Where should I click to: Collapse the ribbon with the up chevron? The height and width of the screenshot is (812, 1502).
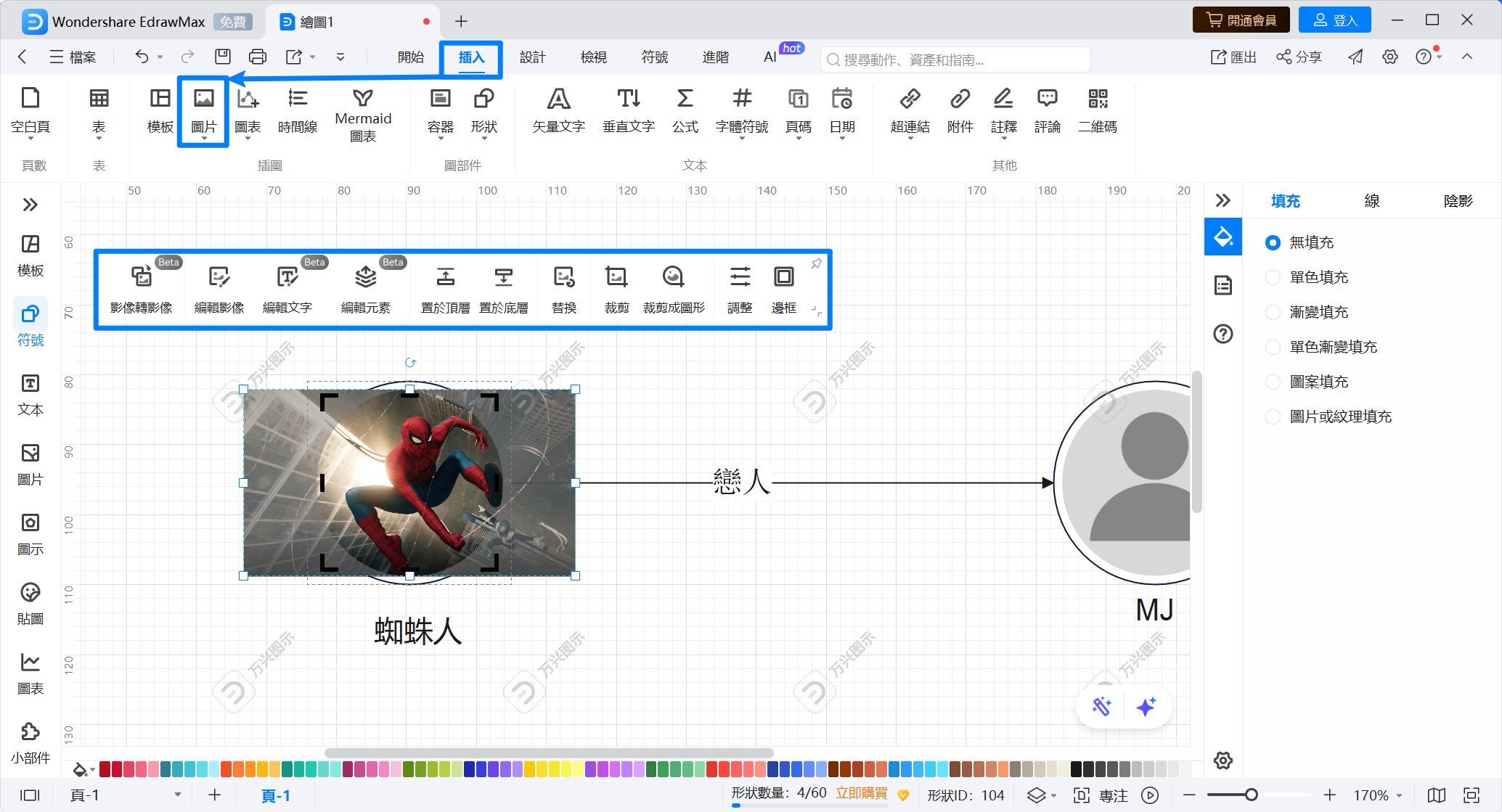1467,57
